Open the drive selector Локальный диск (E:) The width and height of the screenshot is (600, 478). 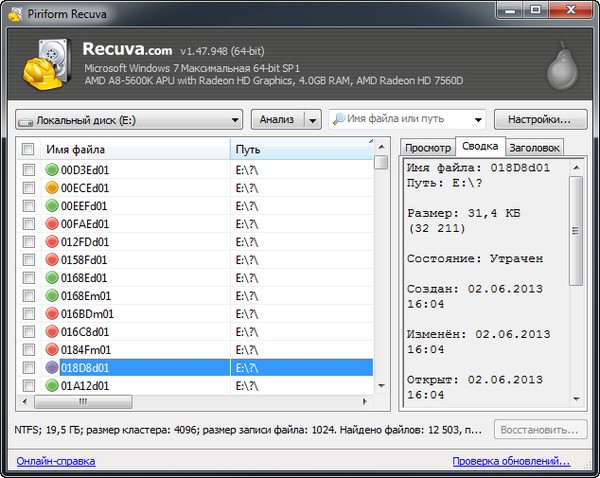pos(129,120)
